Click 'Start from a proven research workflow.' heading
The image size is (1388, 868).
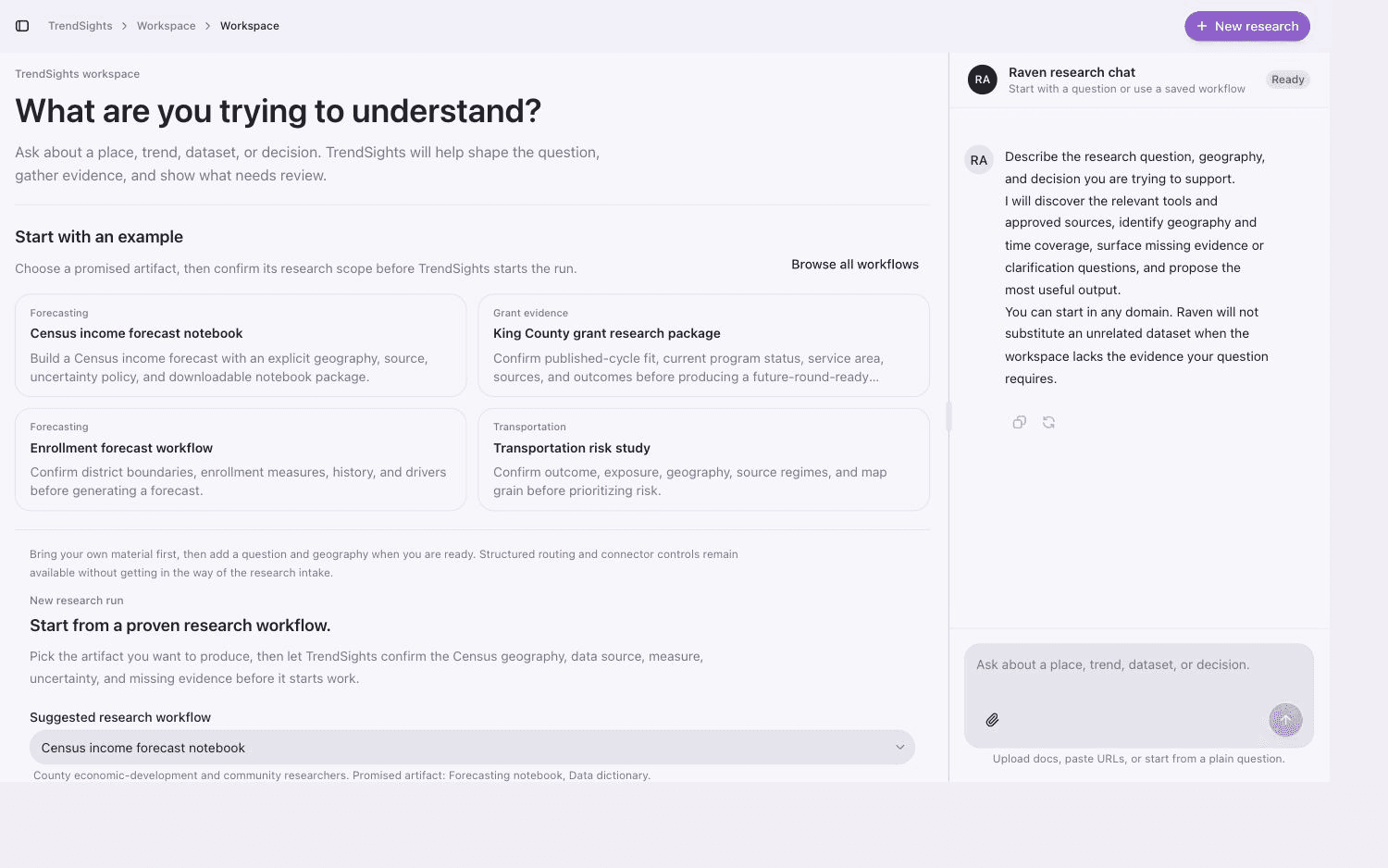coord(180,626)
